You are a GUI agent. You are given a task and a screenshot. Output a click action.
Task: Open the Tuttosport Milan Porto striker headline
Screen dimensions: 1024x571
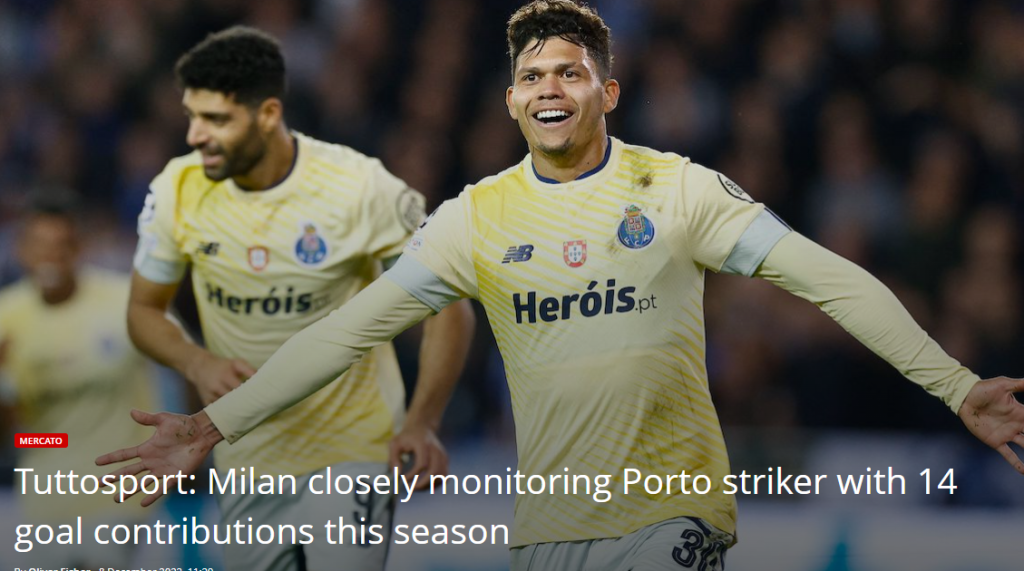pyautogui.click(x=485, y=506)
